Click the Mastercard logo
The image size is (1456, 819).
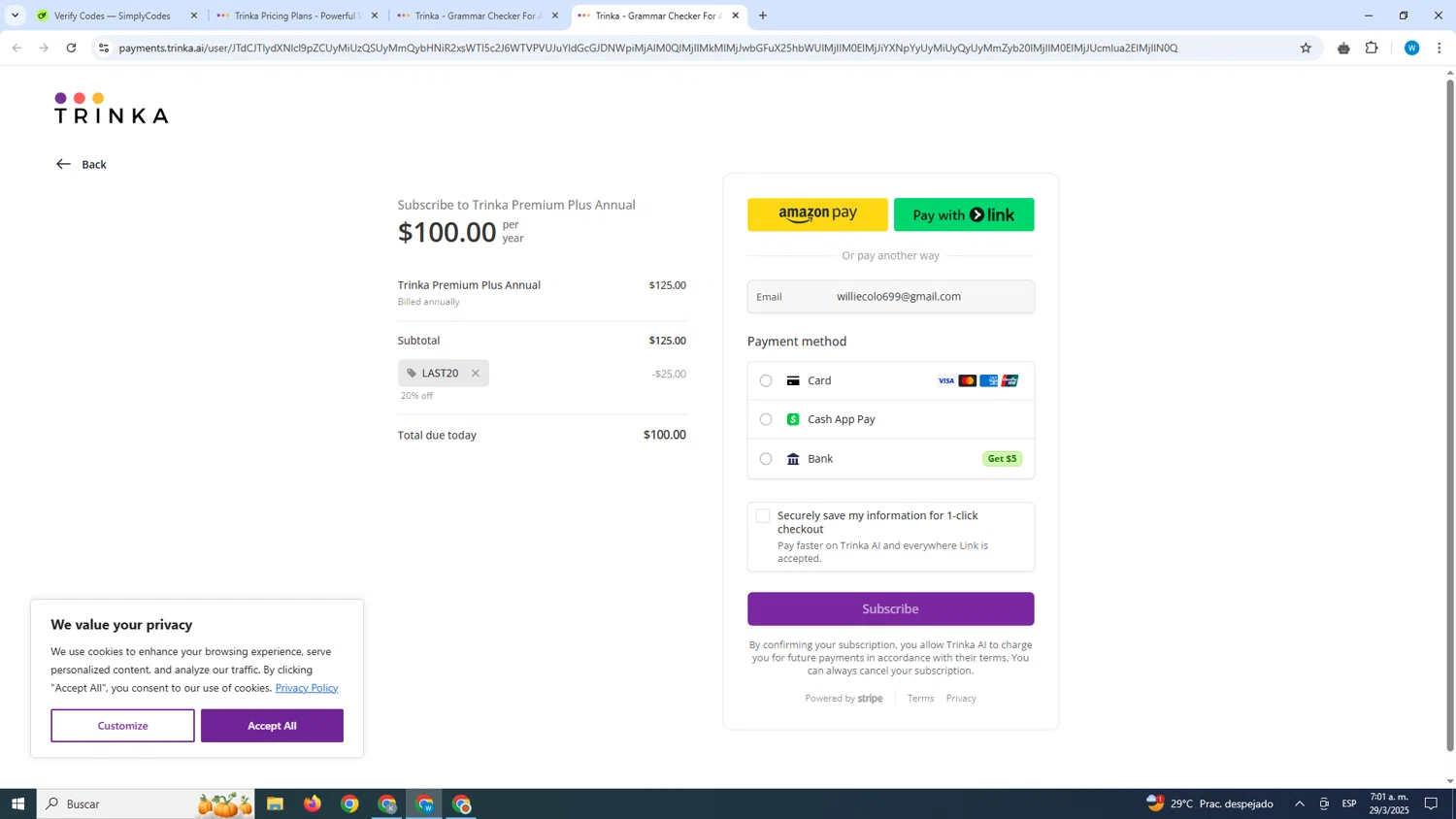coord(968,381)
